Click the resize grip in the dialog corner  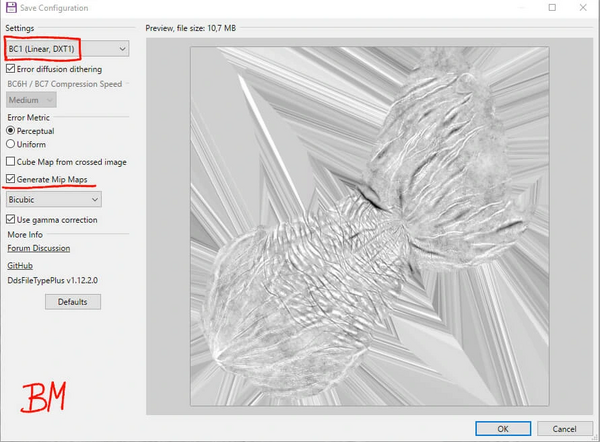(x=595, y=437)
